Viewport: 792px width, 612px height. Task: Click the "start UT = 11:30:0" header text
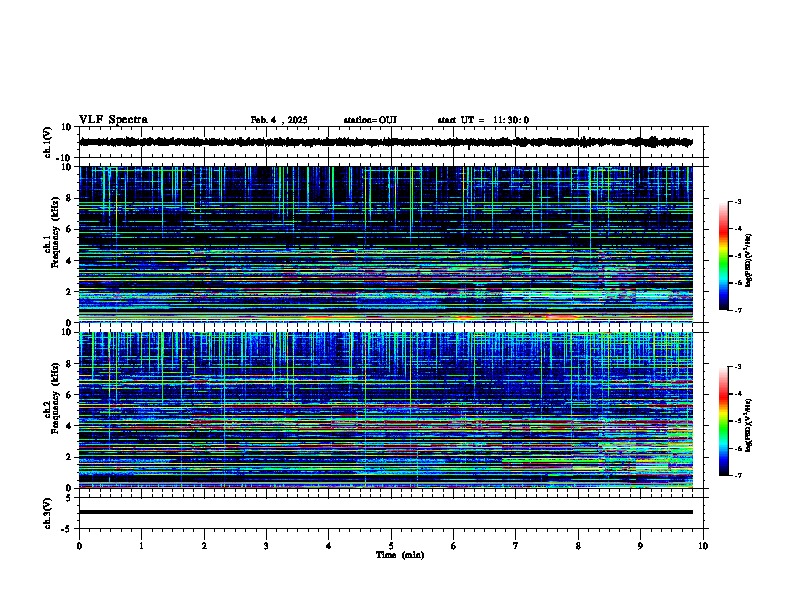(x=483, y=120)
